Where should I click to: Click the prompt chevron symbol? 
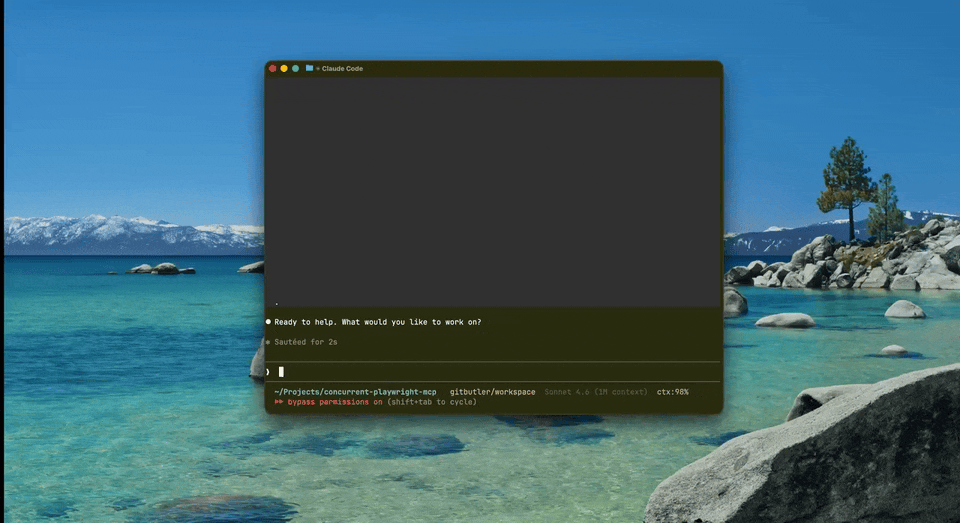tap(268, 372)
